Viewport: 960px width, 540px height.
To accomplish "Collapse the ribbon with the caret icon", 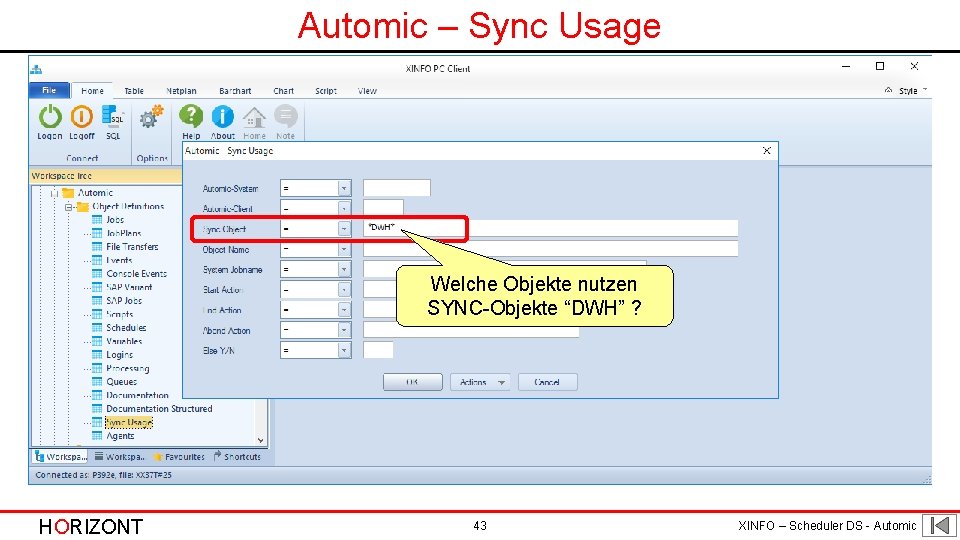I will [x=888, y=90].
